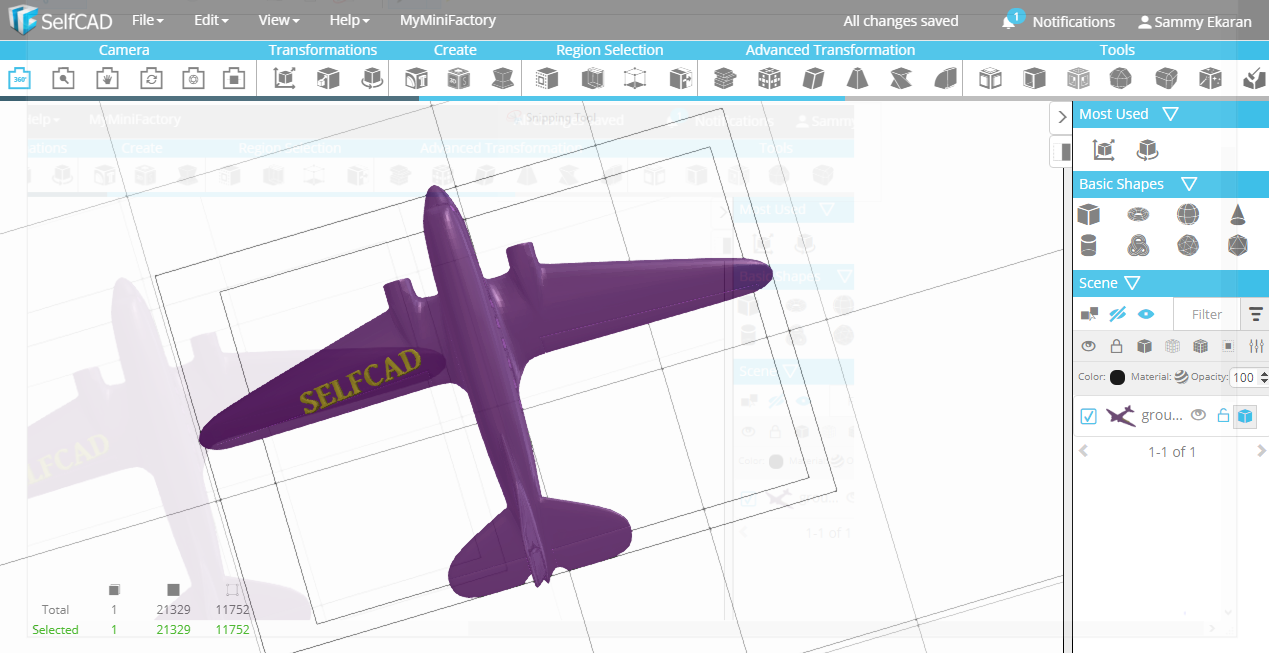Add a cube from Basic Shapes

click(x=1089, y=214)
